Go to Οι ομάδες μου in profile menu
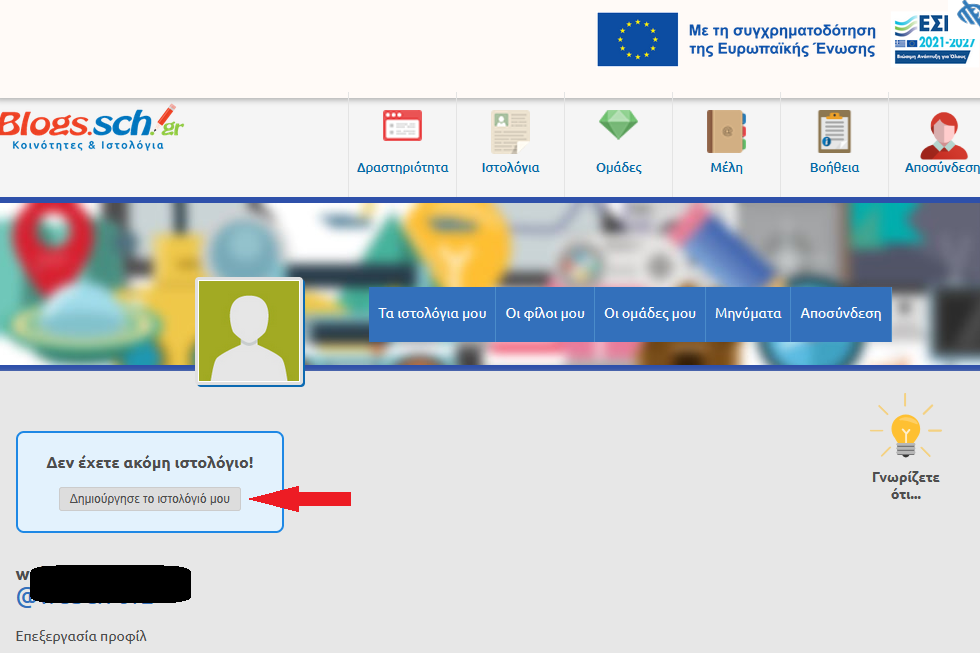Viewport: 980px width, 653px height. point(650,313)
